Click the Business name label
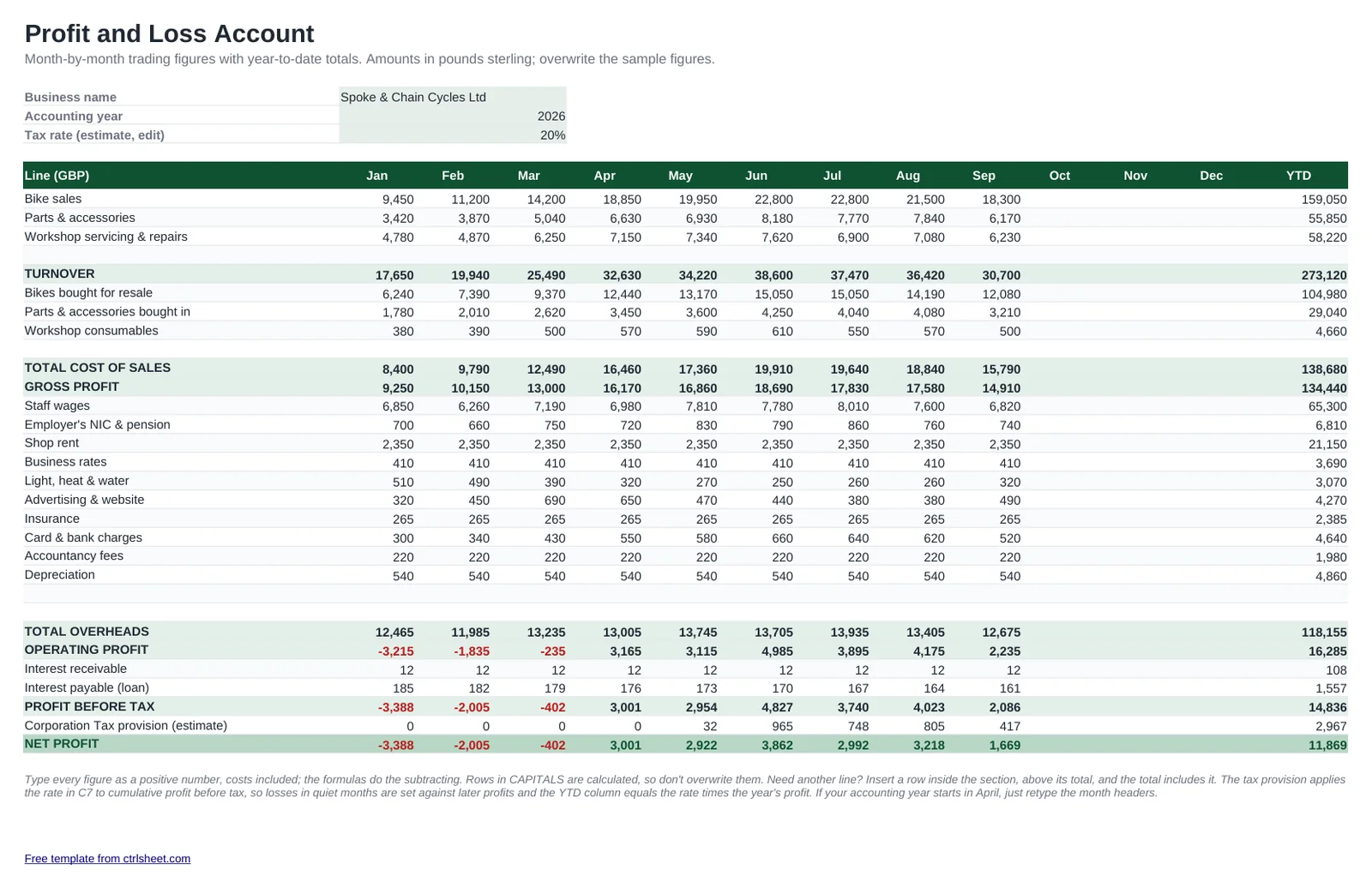1372x888 pixels. pyautogui.click(x=70, y=97)
